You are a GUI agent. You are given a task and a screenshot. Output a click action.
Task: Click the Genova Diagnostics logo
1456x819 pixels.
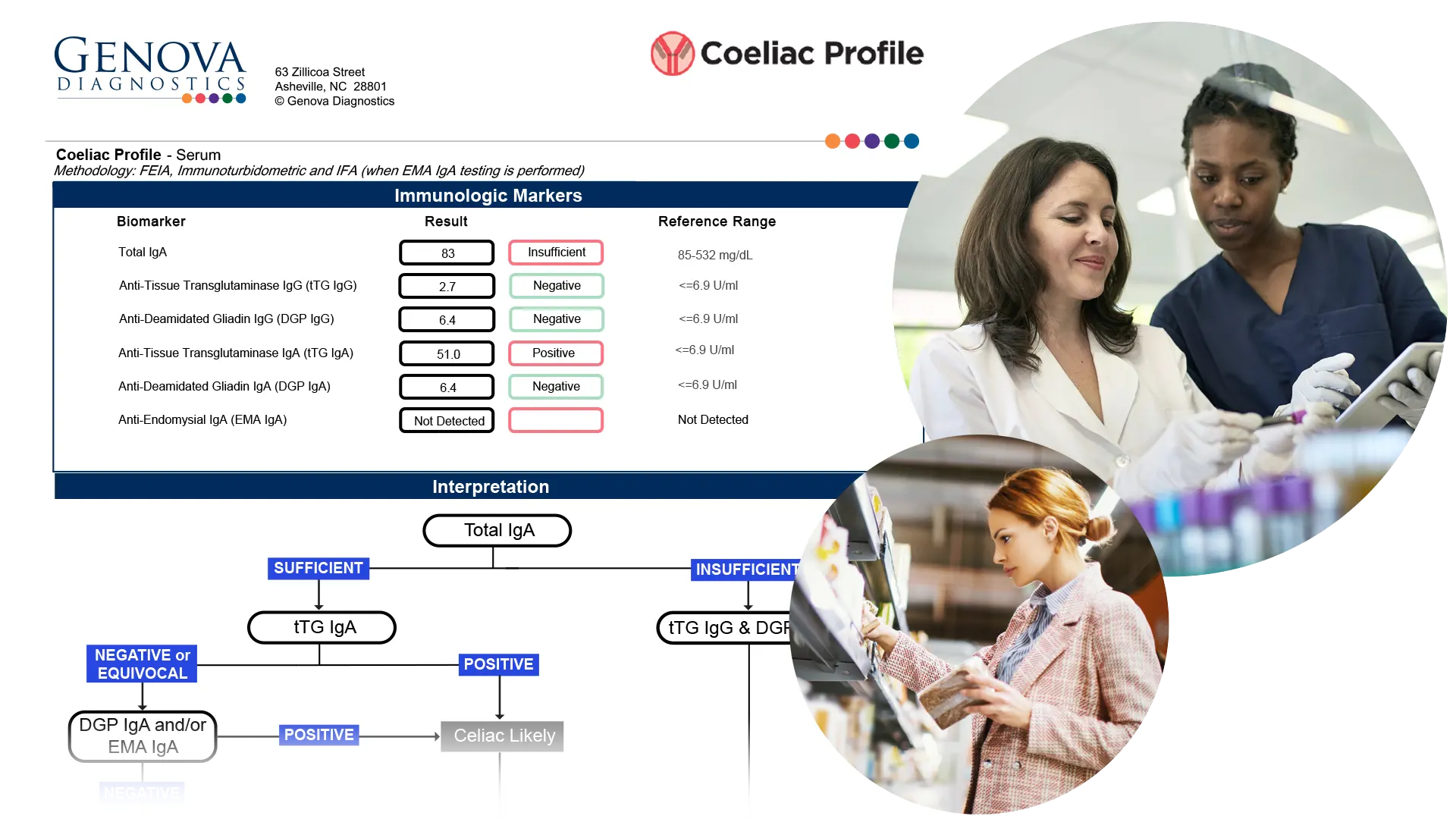[x=150, y=70]
